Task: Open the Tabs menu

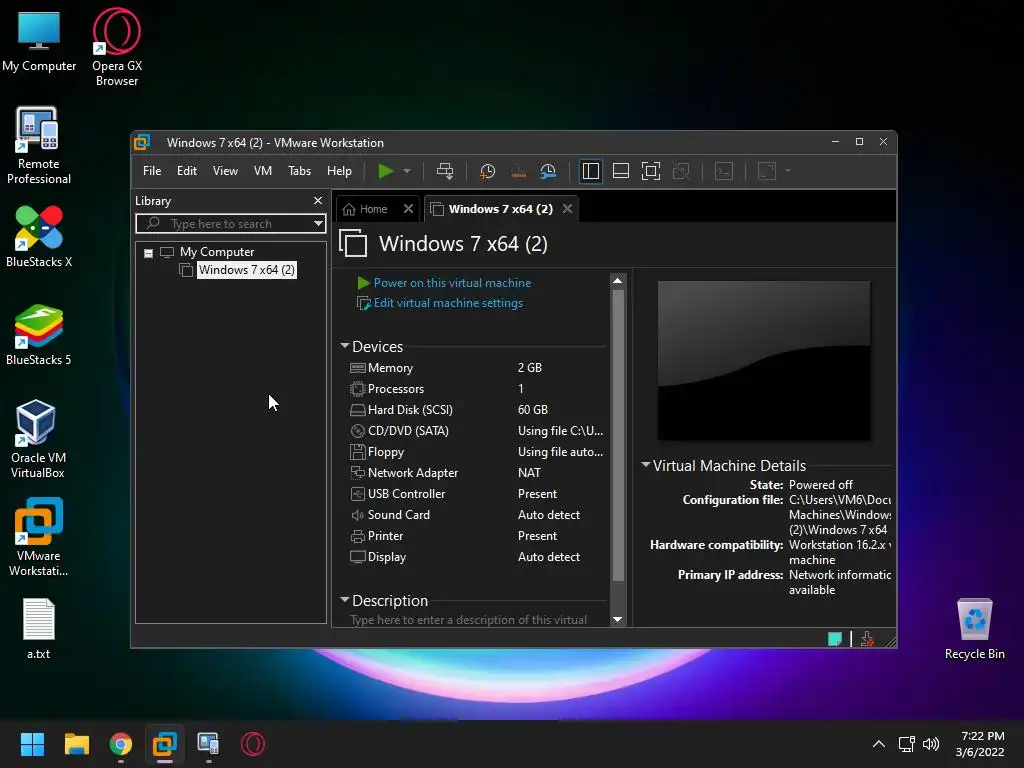Action: pos(299,171)
